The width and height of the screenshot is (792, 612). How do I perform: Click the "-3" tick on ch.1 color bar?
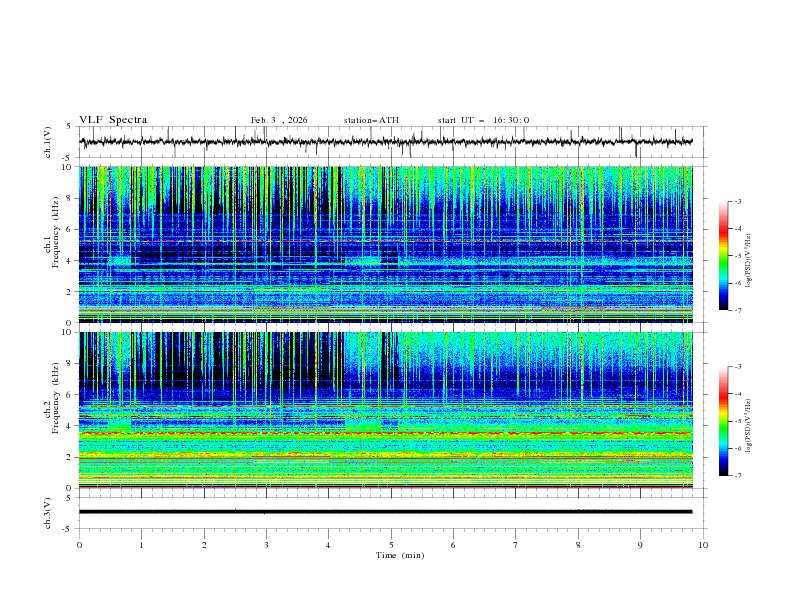click(737, 201)
